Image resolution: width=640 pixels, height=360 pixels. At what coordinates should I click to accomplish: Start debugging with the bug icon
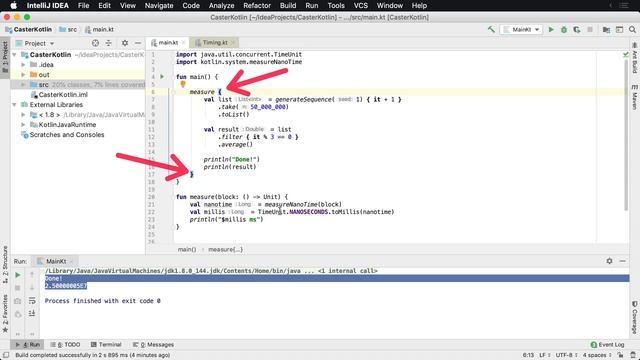pyautogui.click(x=564, y=29)
